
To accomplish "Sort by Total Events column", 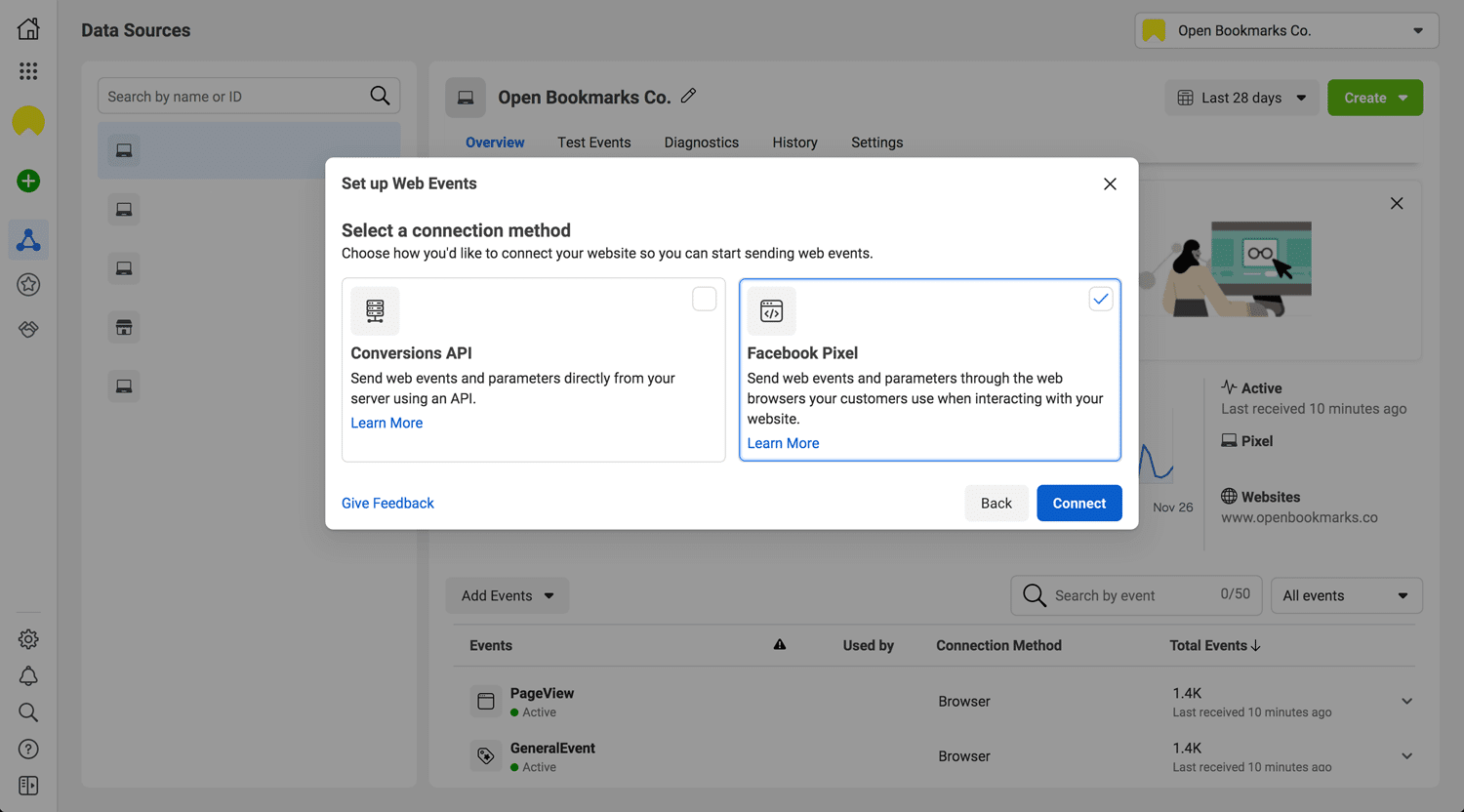I will tap(1215, 645).
